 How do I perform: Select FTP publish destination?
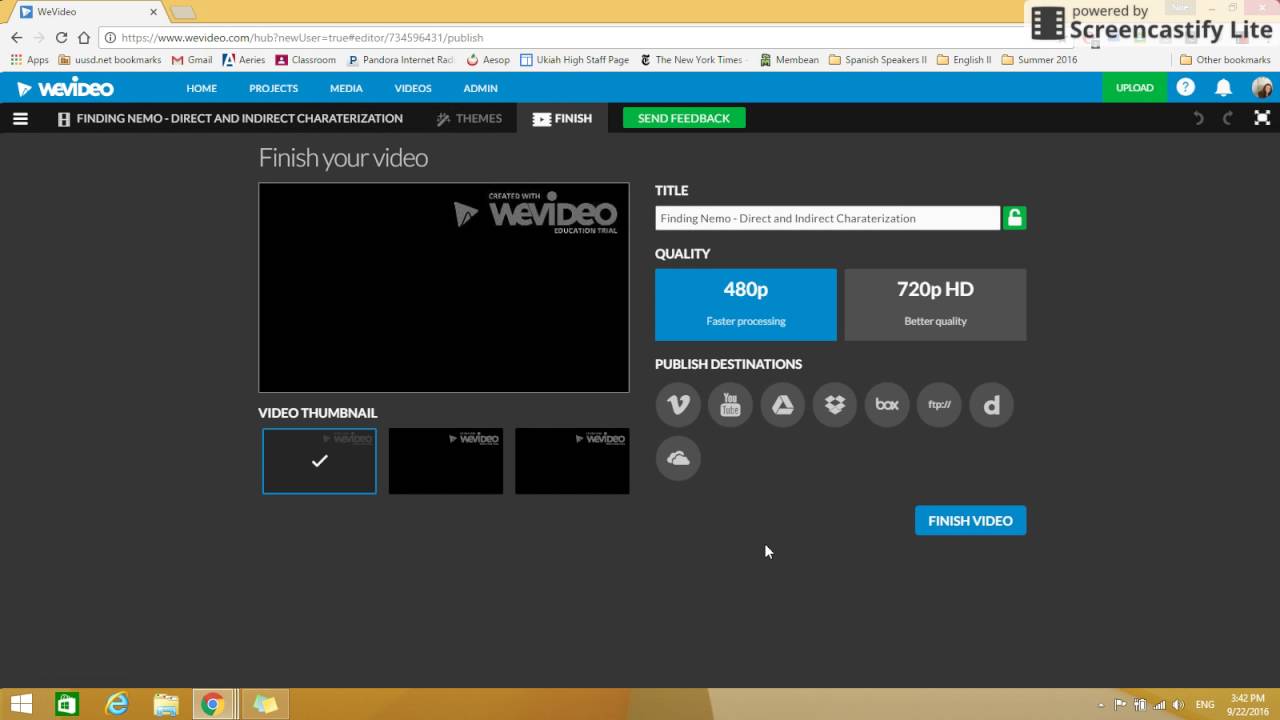click(939, 405)
